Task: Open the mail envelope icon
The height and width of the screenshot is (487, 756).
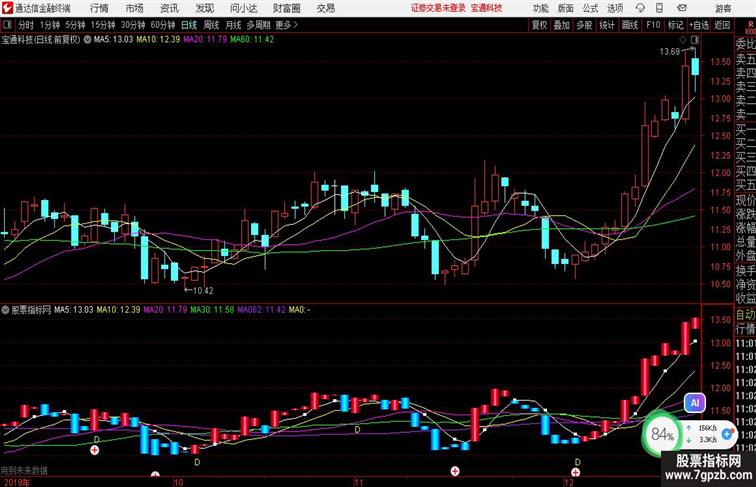Action: [x=682, y=8]
